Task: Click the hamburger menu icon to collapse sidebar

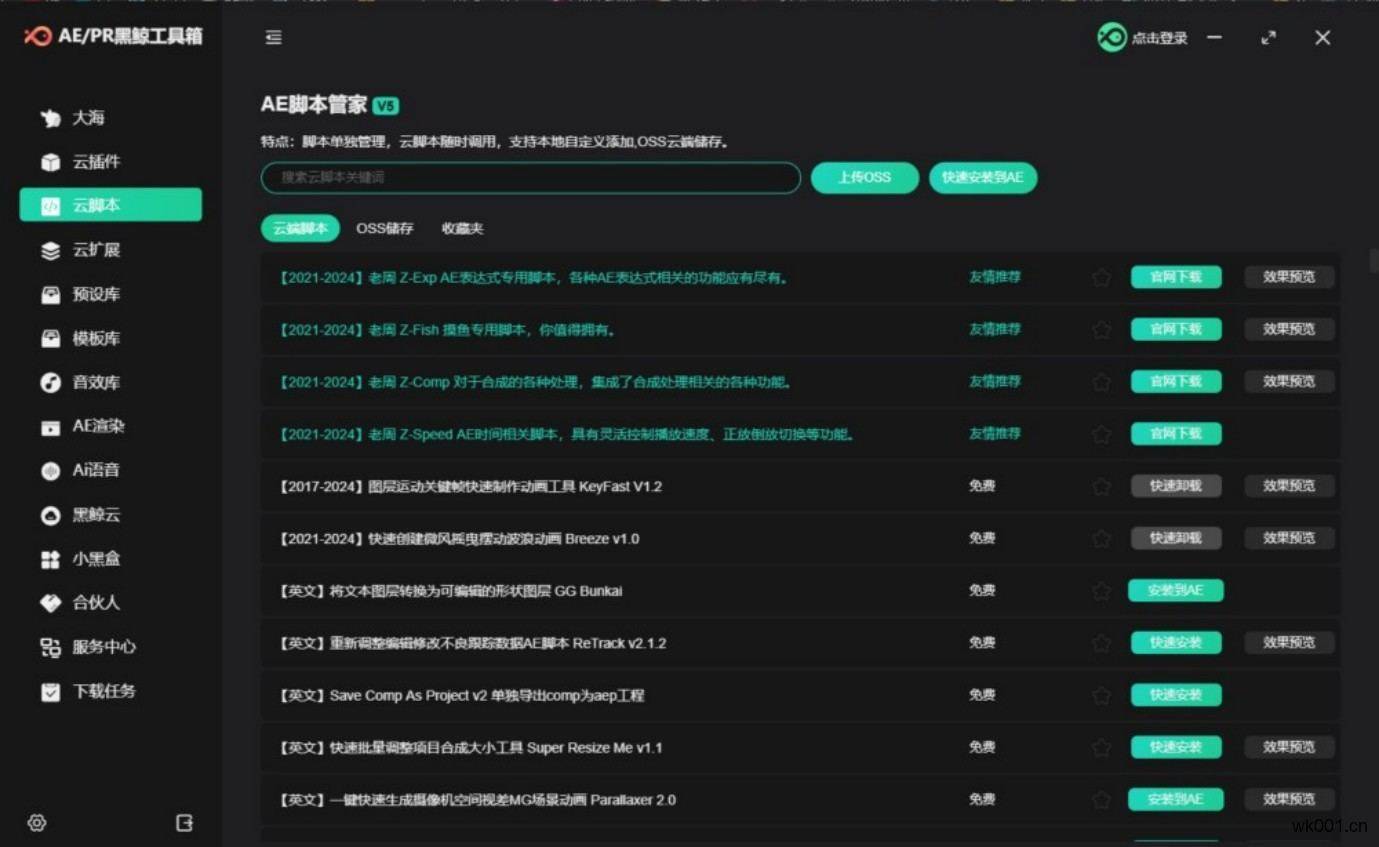Action: (x=273, y=38)
